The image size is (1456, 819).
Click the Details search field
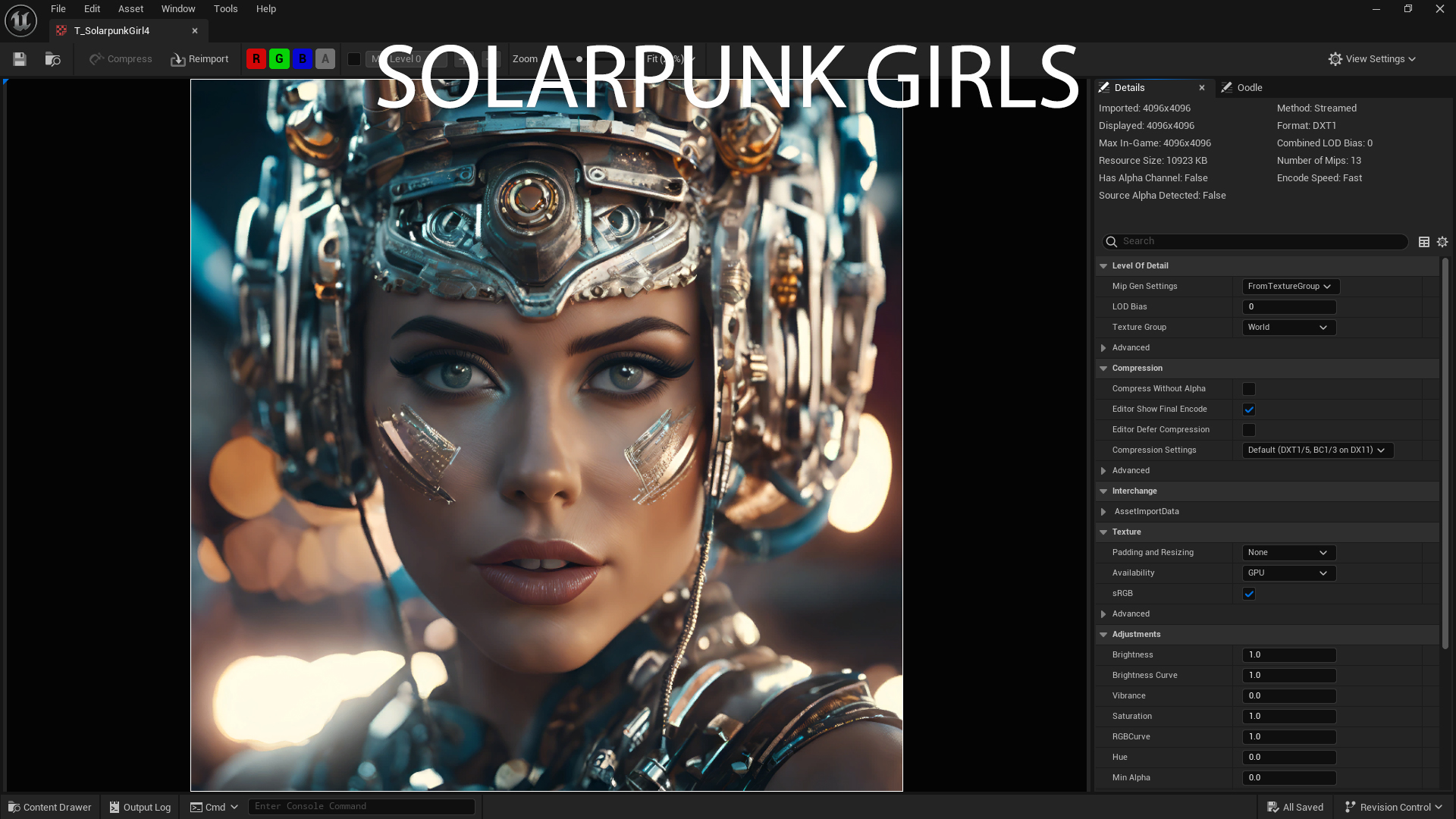pyautogui.click(x=1255, y=241)
